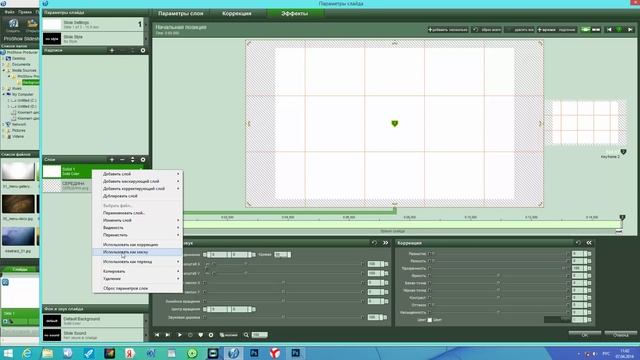Image resolution: width=640 pixels, height=360 pixels.
Task: Reset Коррекция panel with undo icon
Action: pyautogui.click(x=578, y=243)
